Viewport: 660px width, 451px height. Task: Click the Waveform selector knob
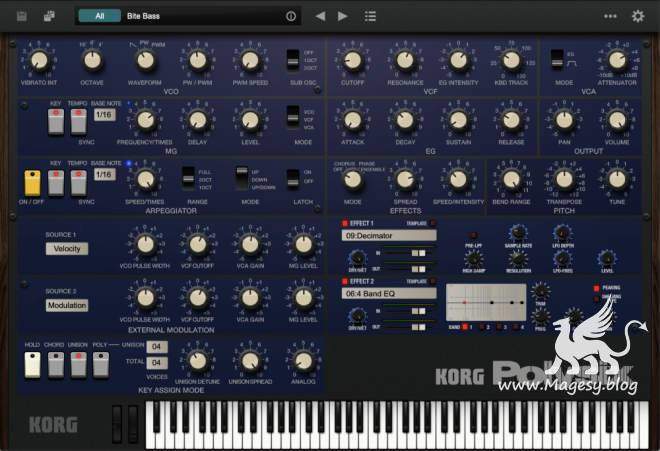tap(146, 60)
